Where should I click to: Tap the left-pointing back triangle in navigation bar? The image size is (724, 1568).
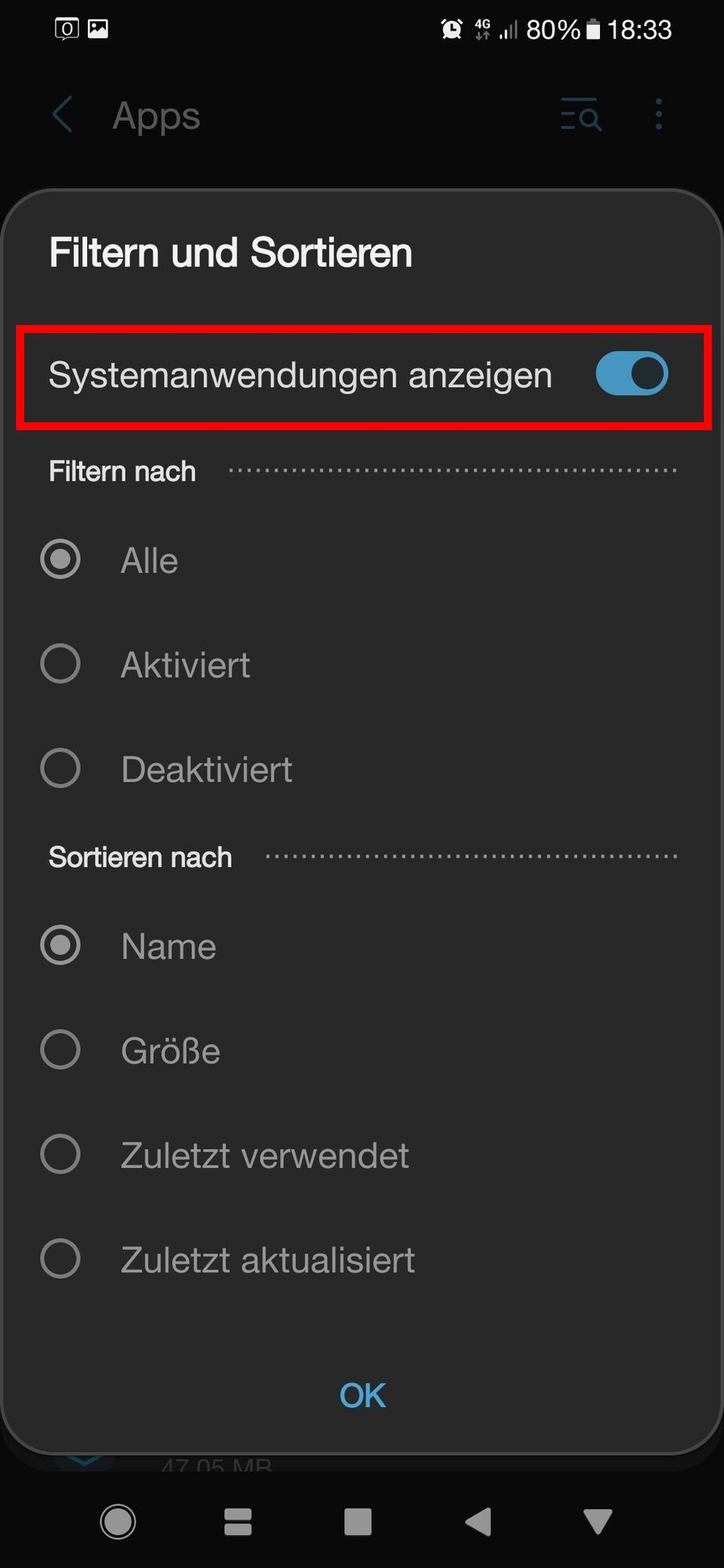[478, 1522]
